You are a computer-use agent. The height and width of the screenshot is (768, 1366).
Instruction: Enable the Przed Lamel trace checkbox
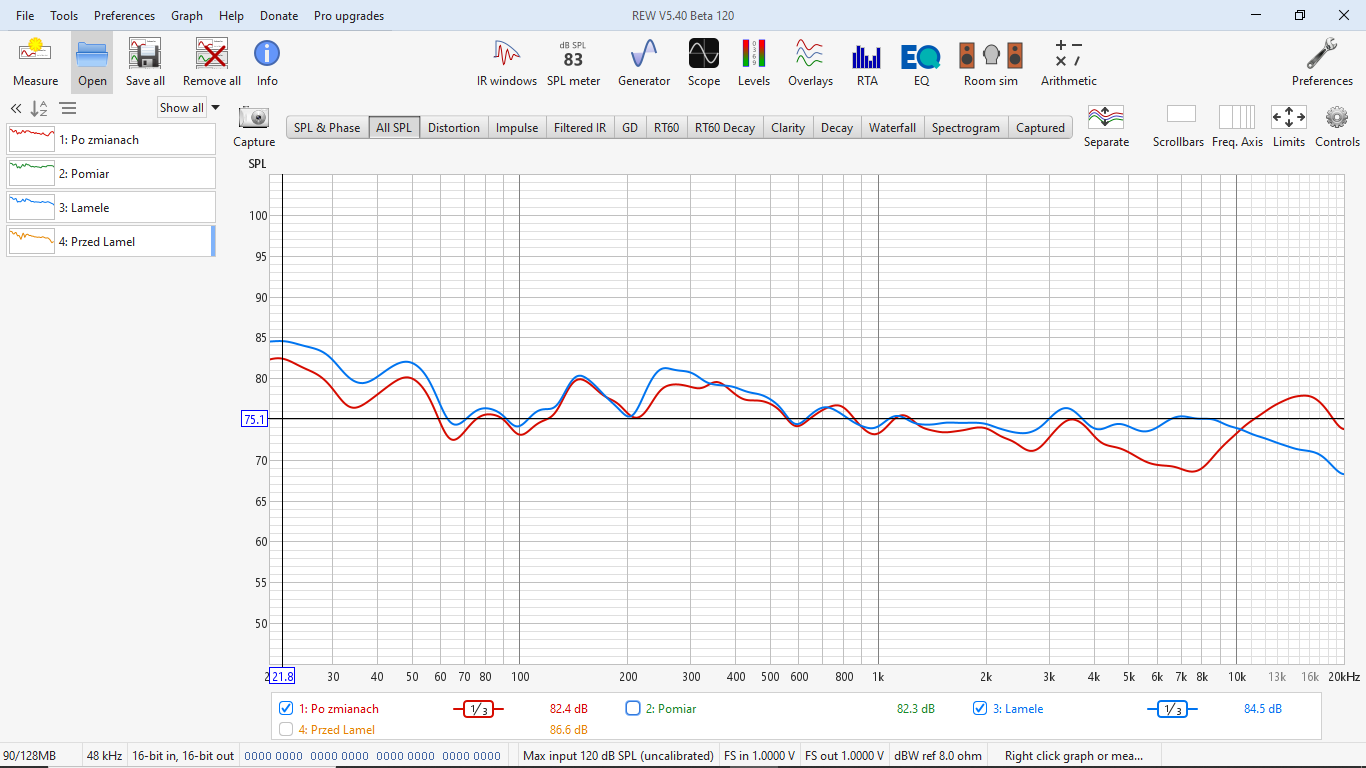[x=287, y=730]
